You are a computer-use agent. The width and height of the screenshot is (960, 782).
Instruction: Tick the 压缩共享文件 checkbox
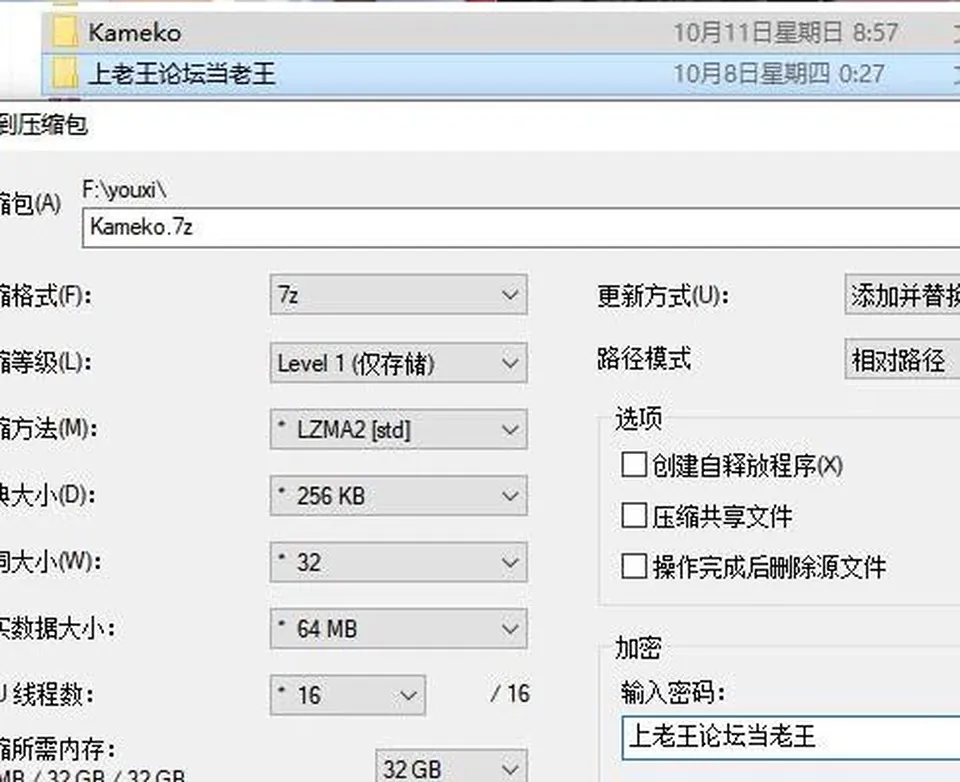click(x=634, y=516)
